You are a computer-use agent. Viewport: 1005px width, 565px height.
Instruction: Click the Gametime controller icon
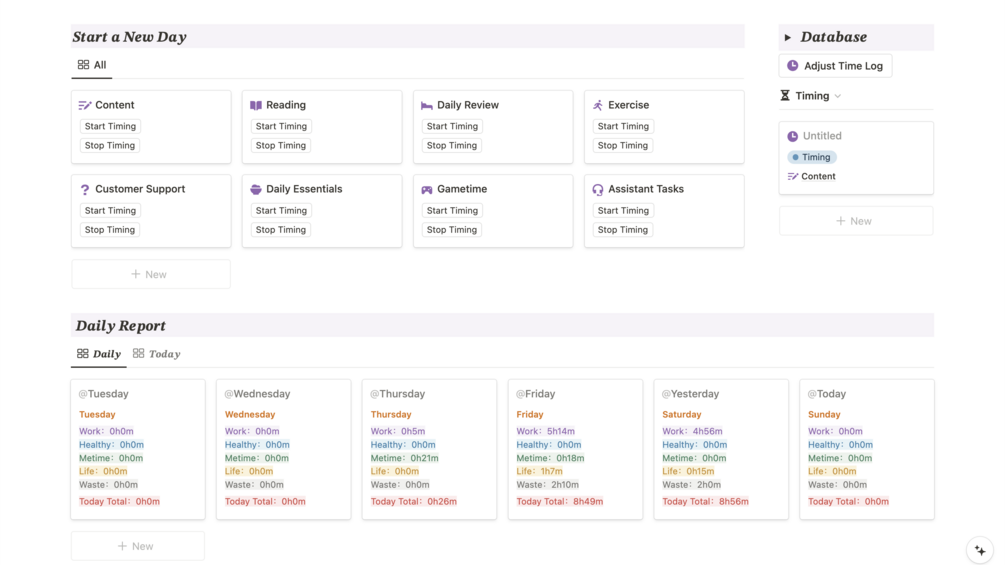[427, 189]
